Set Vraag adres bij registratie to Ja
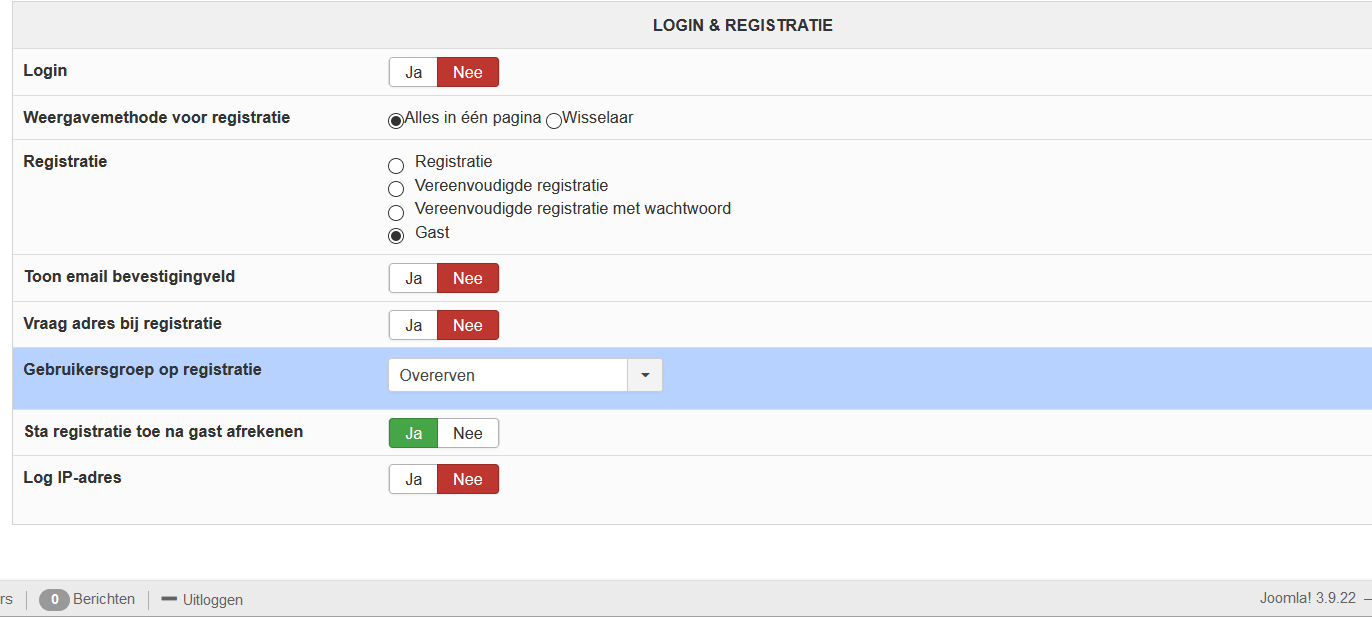 (414, 326)
